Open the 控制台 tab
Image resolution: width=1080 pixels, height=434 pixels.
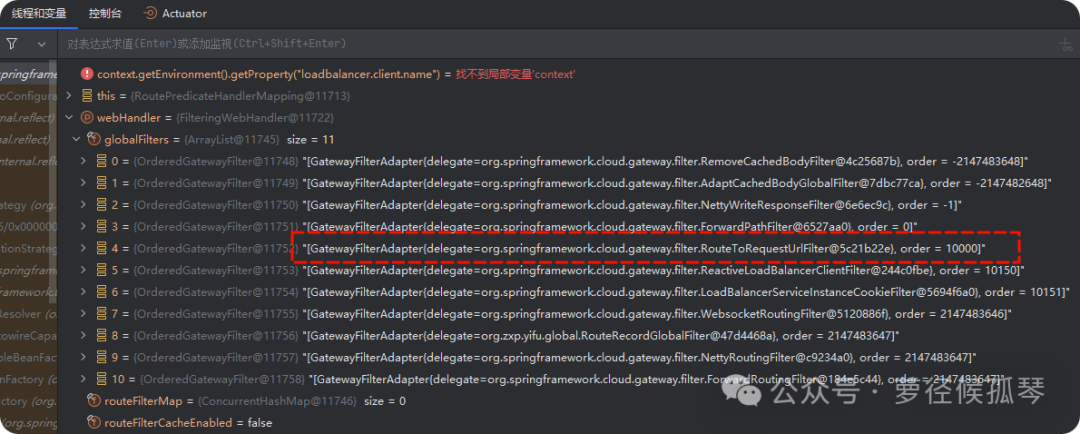[x=103, y=13]
